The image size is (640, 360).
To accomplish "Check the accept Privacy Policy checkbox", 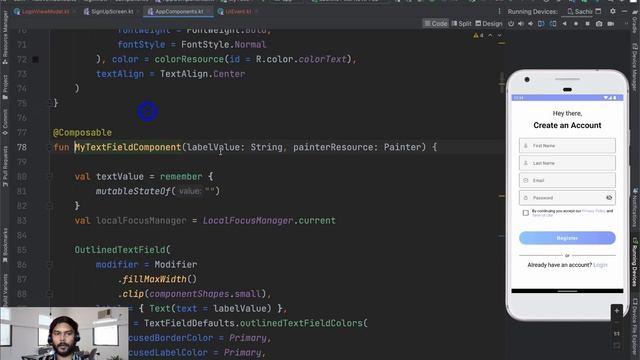I will 525,213.
